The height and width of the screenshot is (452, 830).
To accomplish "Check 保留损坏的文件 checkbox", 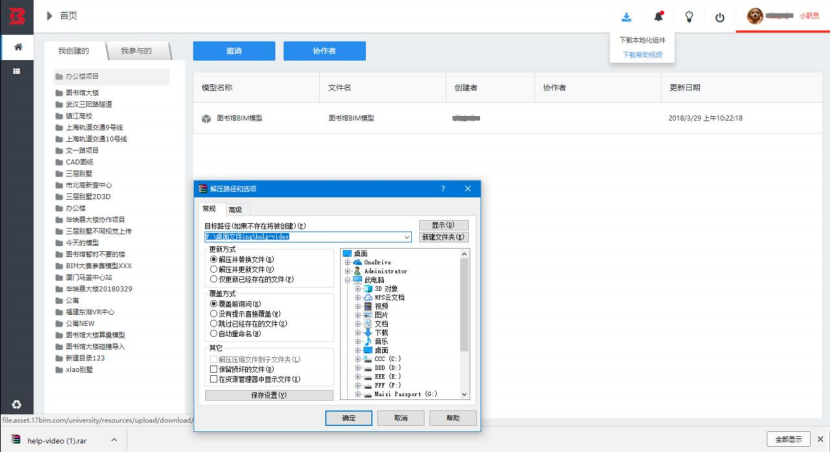I will point(214,369).
